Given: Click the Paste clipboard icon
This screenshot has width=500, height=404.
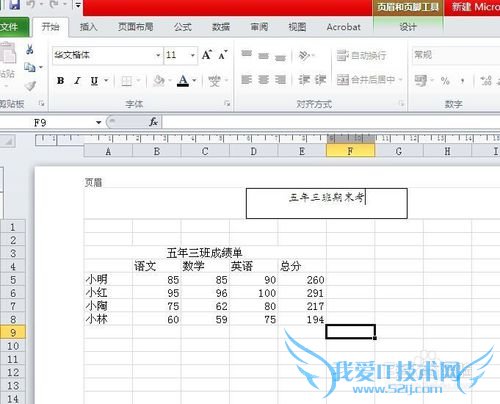Looking at the screenshot, I should point(7,53).
